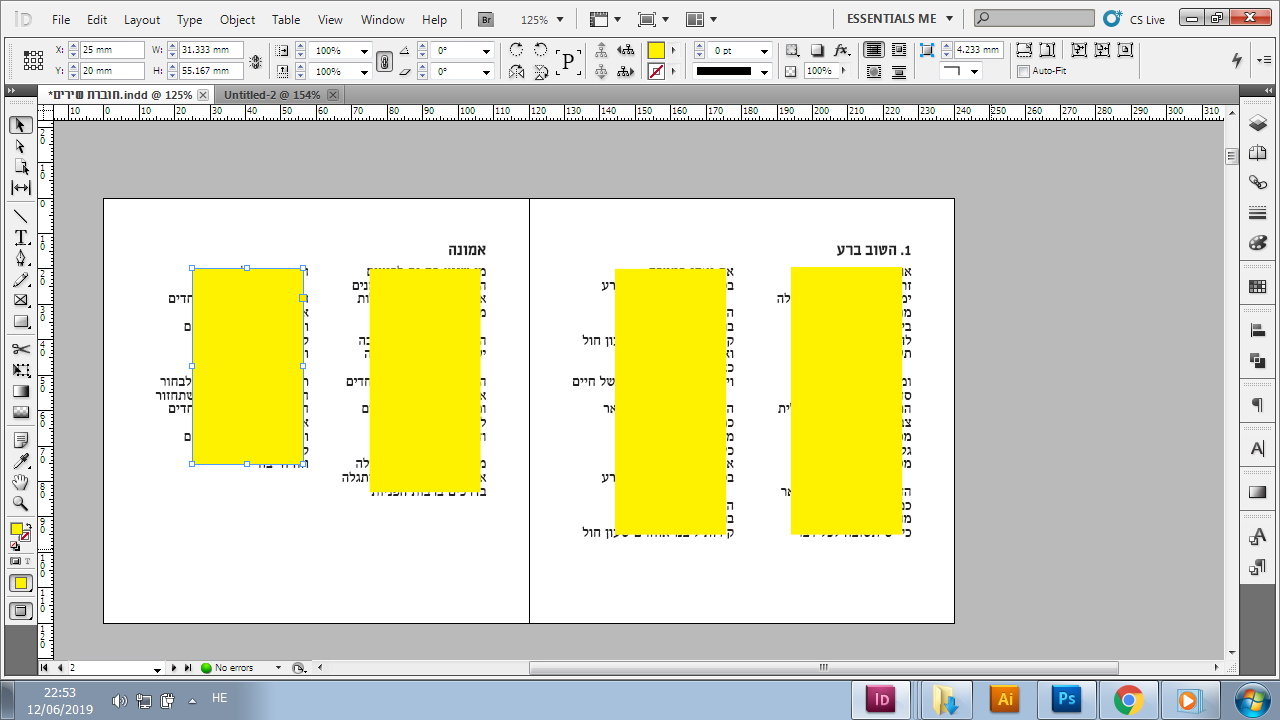Viewport: 1280px width, 720px height.
Task: Click the Flip Vertical icon
Action: pyautogui.click(x=541, y=72)
